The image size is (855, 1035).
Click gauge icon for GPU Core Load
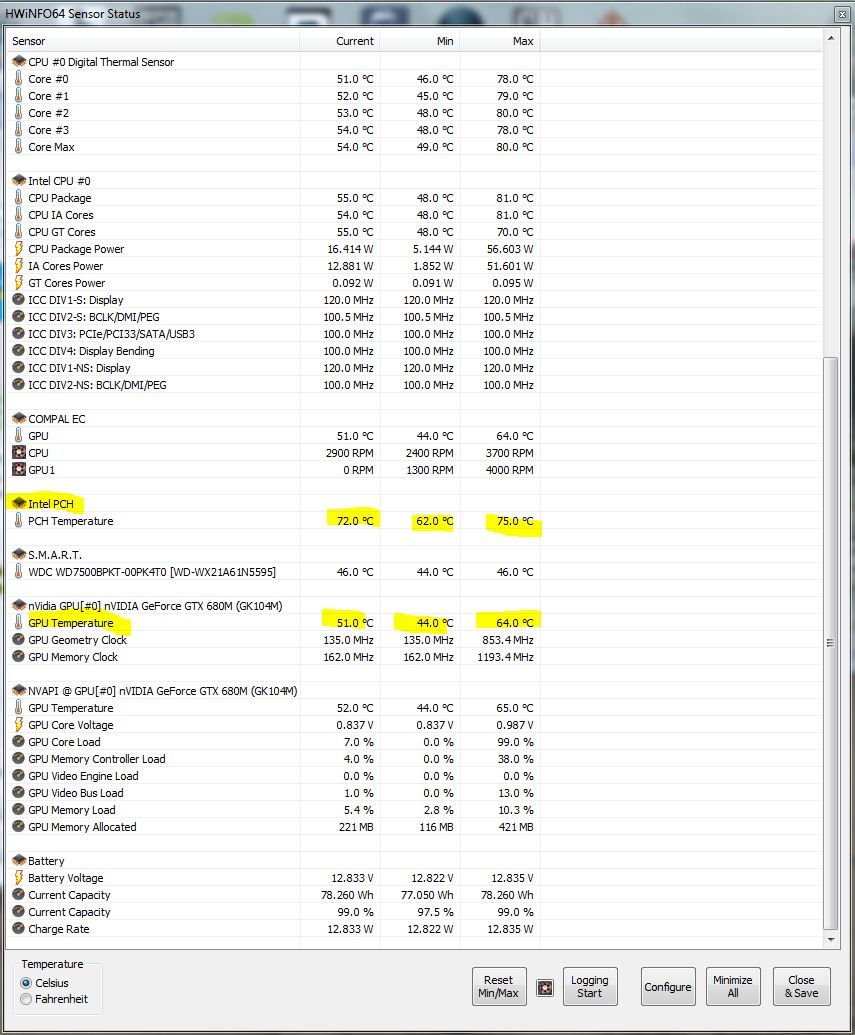click(x=18, y=741)
